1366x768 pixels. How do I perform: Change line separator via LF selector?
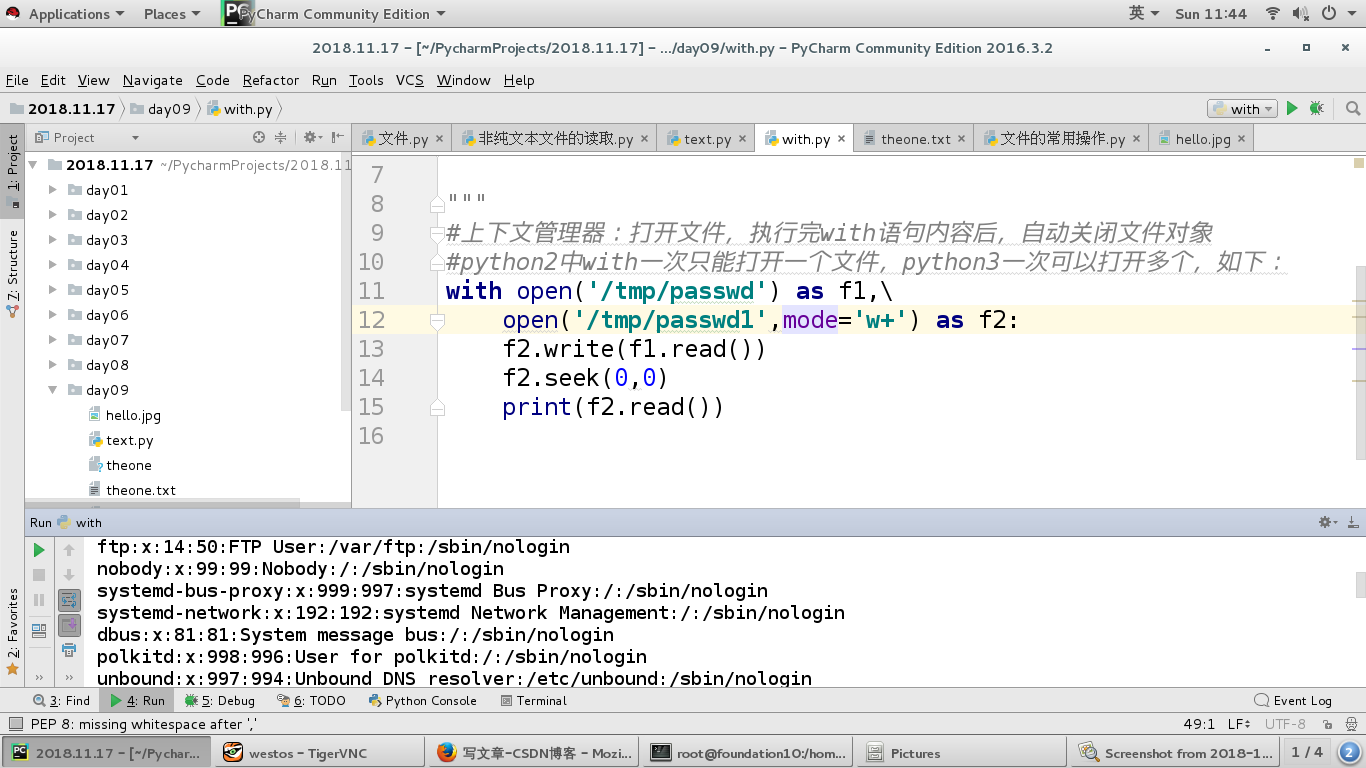1239,724
